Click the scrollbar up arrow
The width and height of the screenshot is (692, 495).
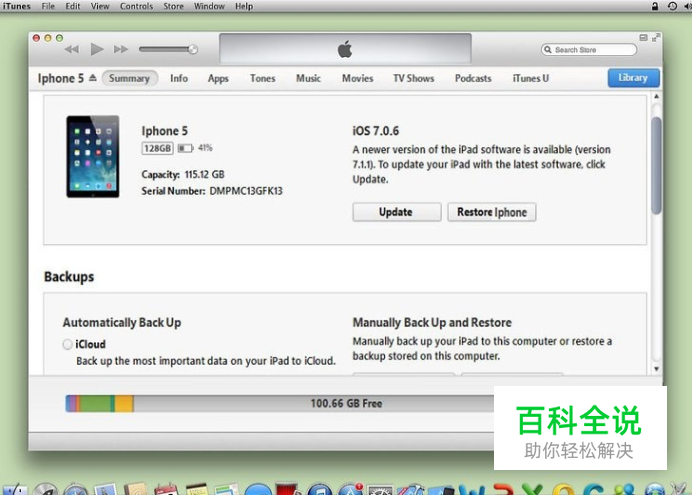[656, 96]
